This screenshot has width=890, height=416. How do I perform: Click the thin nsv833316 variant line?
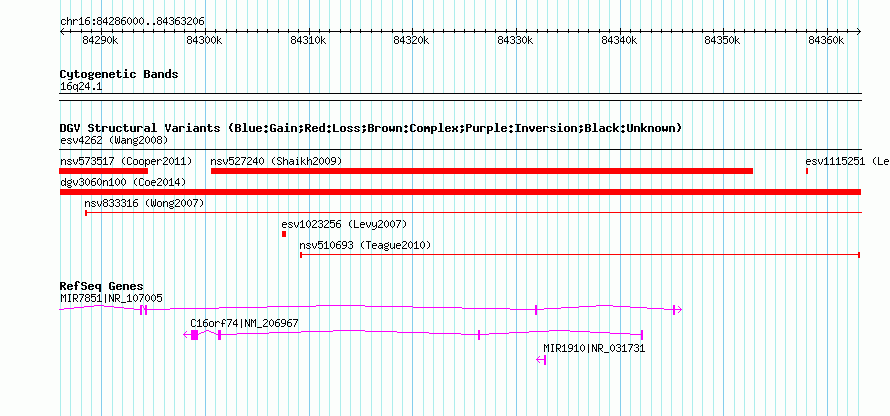[x=473, y=213]
